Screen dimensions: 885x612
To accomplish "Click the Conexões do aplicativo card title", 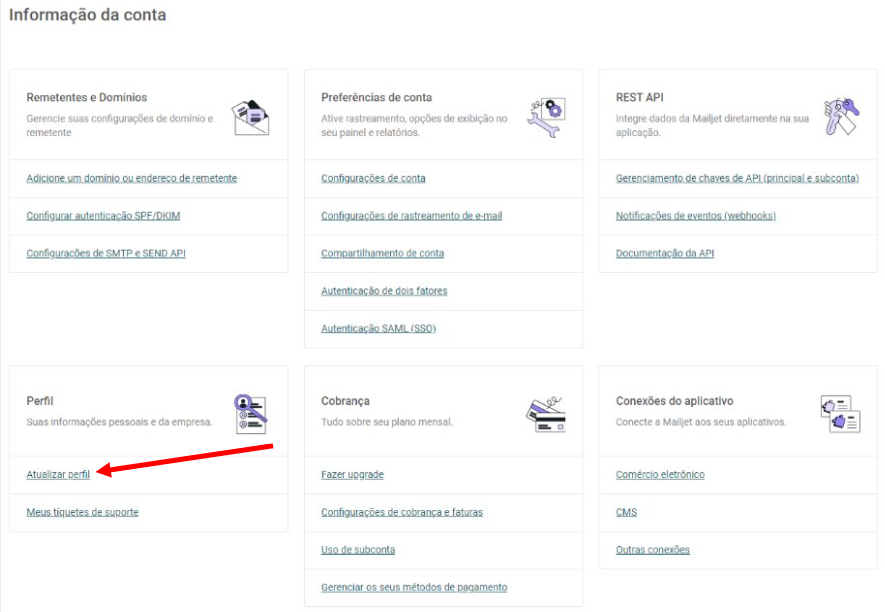I will click(674, 401).
